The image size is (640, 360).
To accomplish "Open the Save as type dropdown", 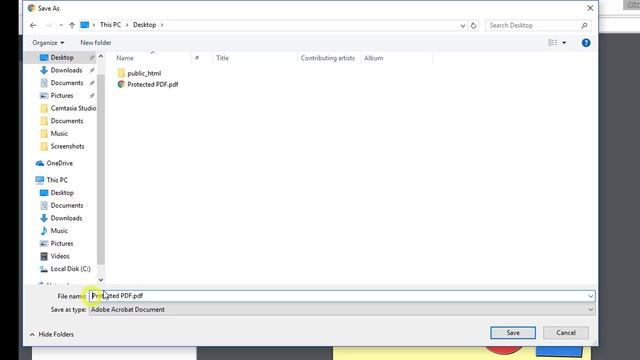I will tap(342, 309).
